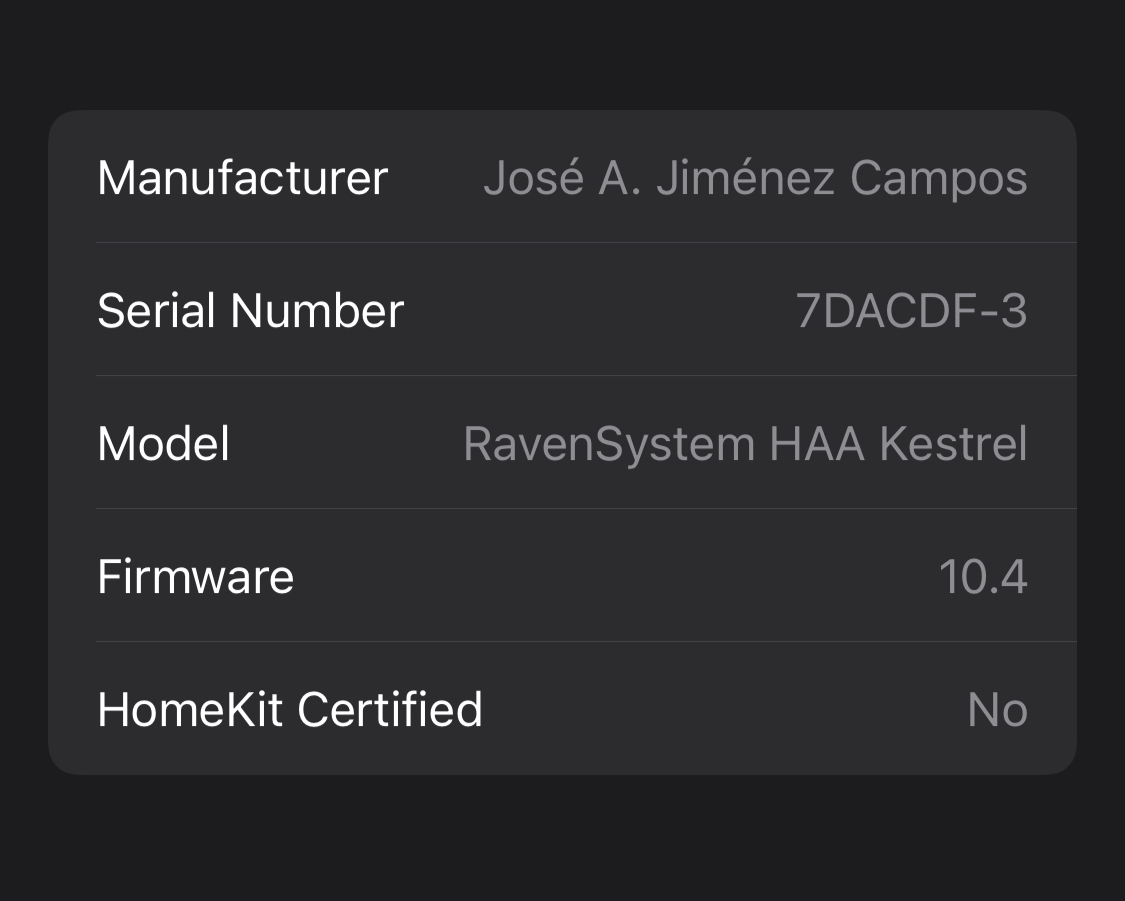
Task: Tap the Manufacturer label text
Action: (242, 177)
